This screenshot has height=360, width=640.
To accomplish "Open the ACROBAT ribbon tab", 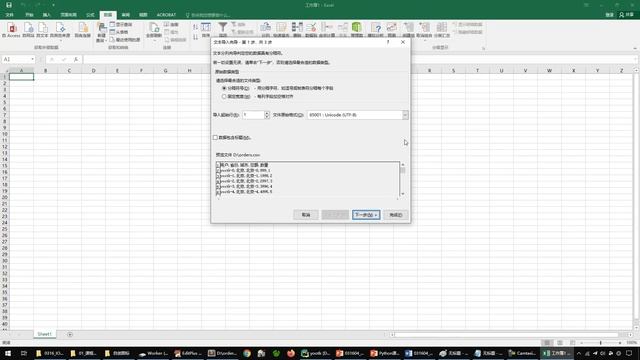I will click(x=167, y=15).
